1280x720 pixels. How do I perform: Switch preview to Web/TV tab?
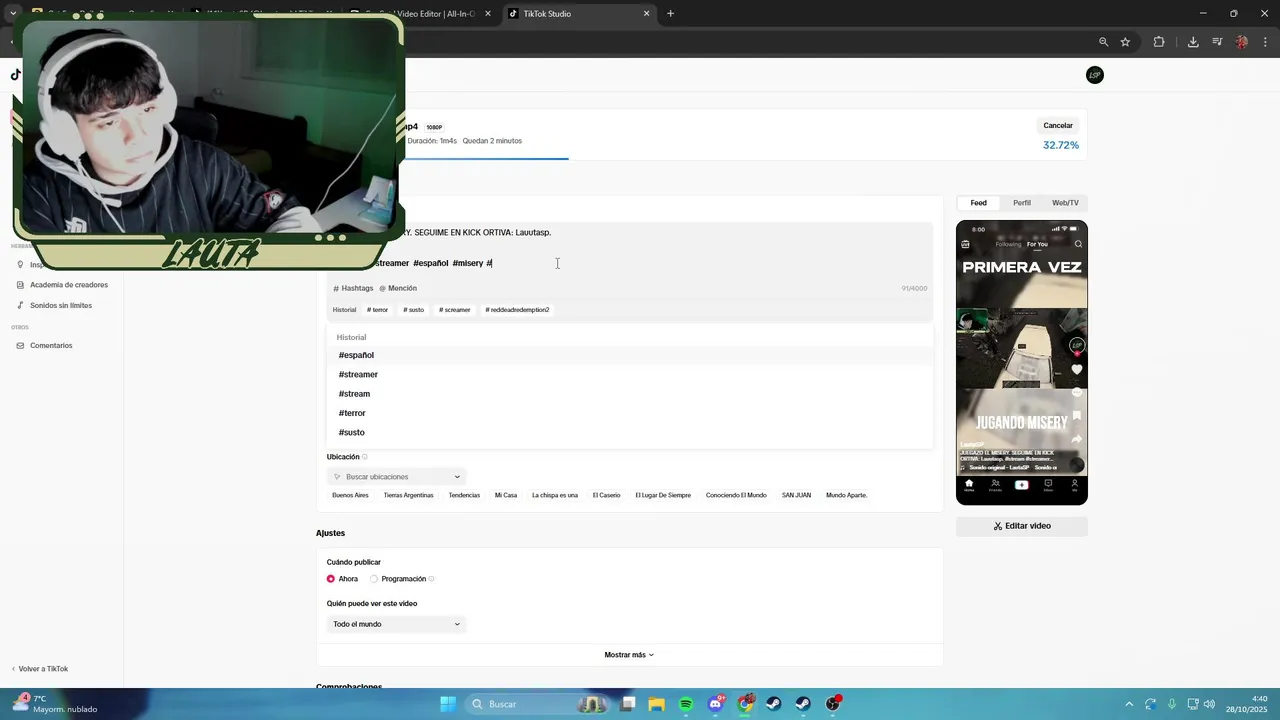1065,203
